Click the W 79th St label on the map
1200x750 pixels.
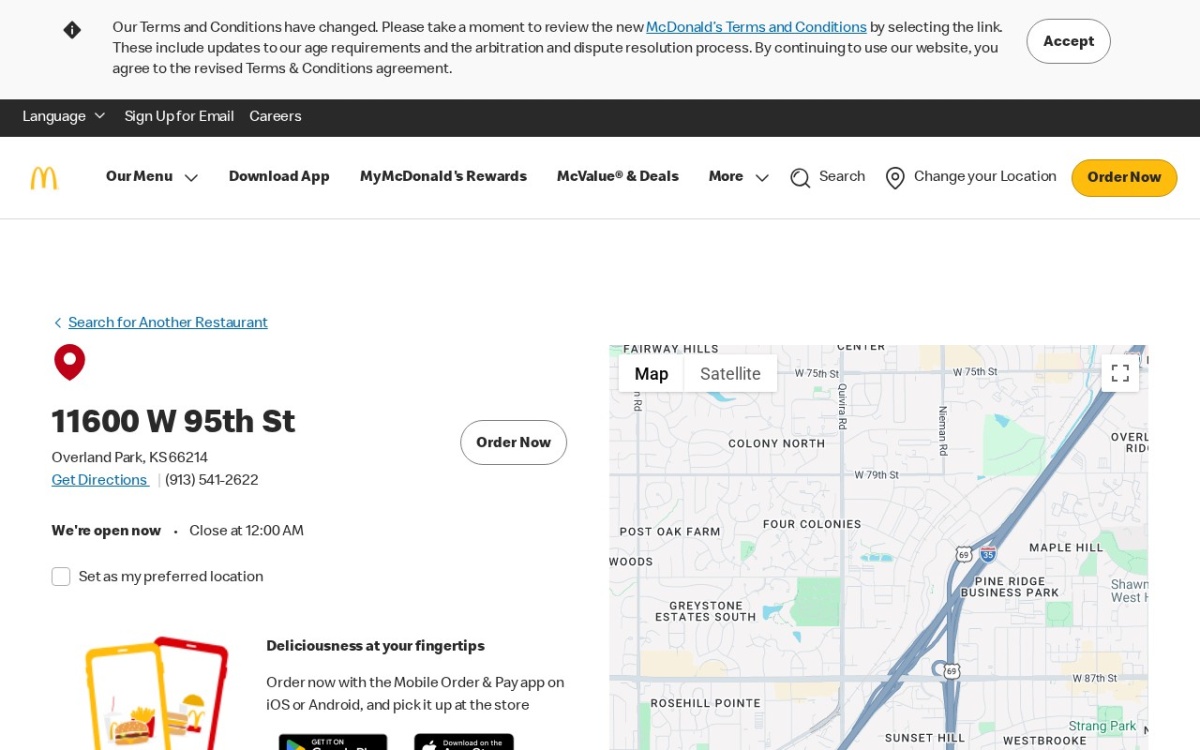877,475
